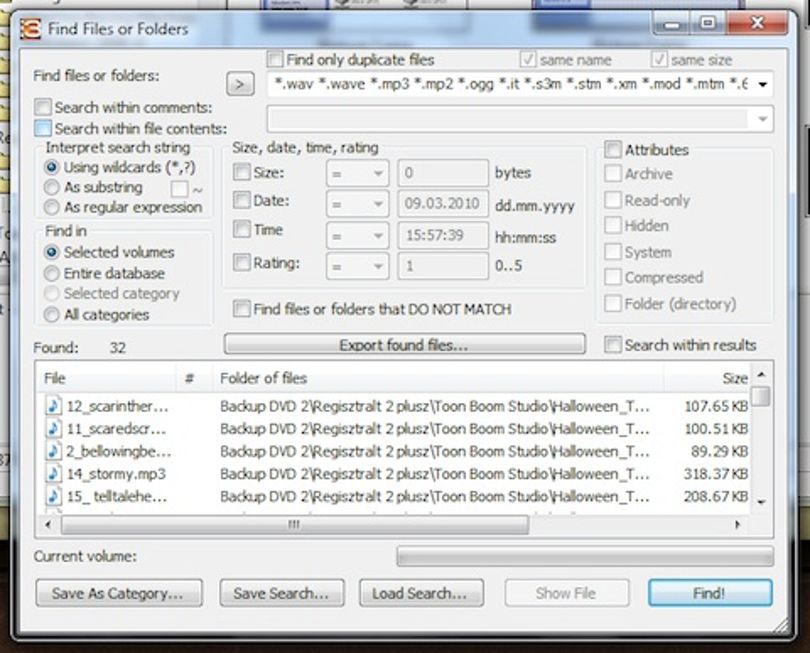Enable Find only duplicate files checkbox
Viewport: 810px width, 653px height.
[x=275, y=59]
